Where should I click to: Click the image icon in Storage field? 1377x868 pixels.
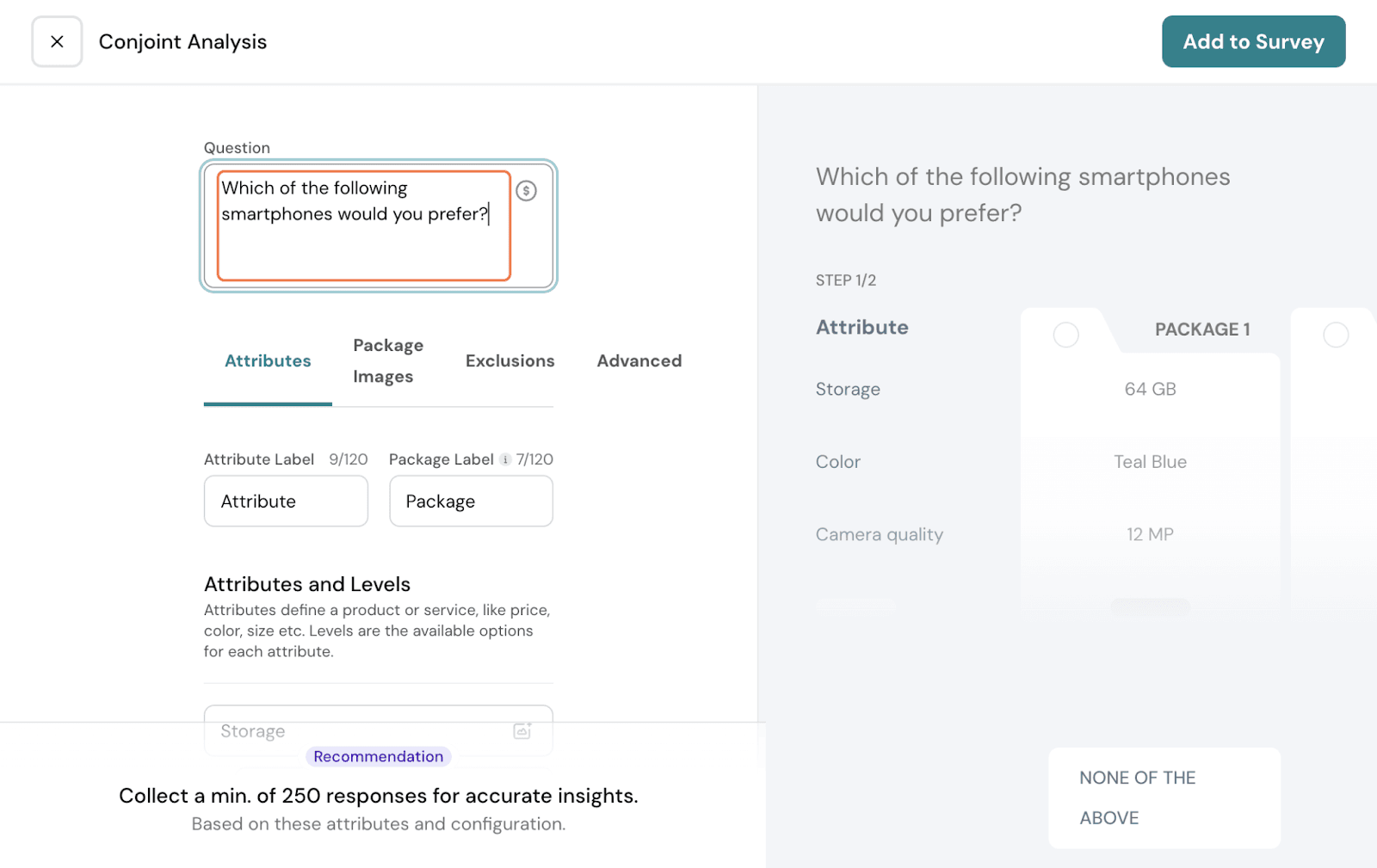pyautogui.click(x=522, y=730)
